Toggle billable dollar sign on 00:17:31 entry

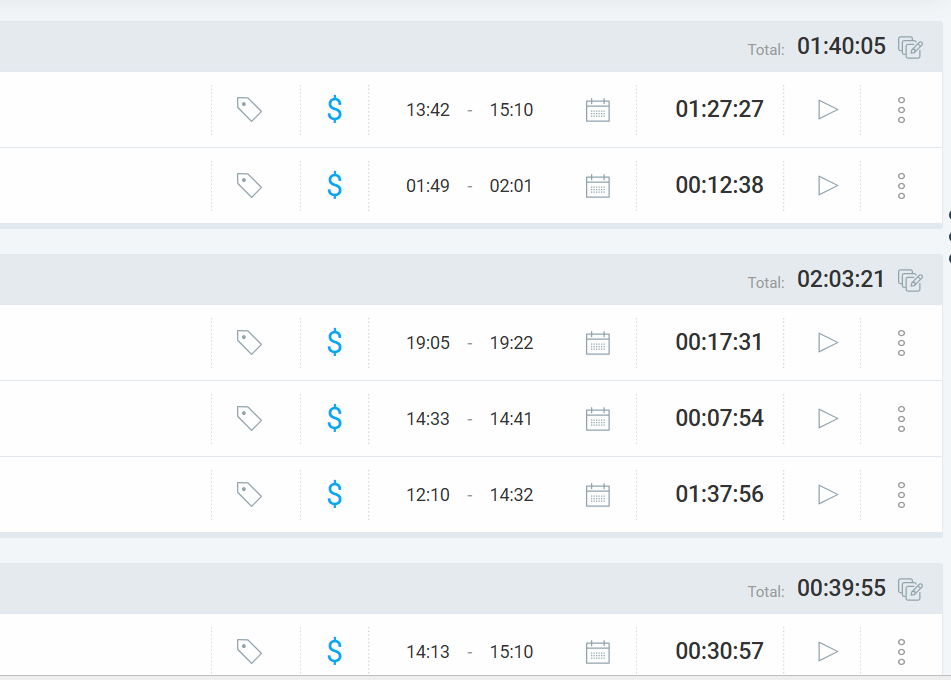pos(335,342)
